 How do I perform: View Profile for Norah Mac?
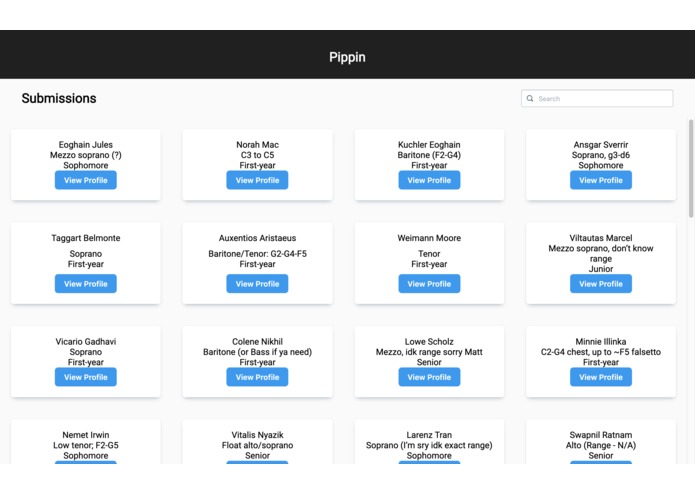(x=257, y=180)
